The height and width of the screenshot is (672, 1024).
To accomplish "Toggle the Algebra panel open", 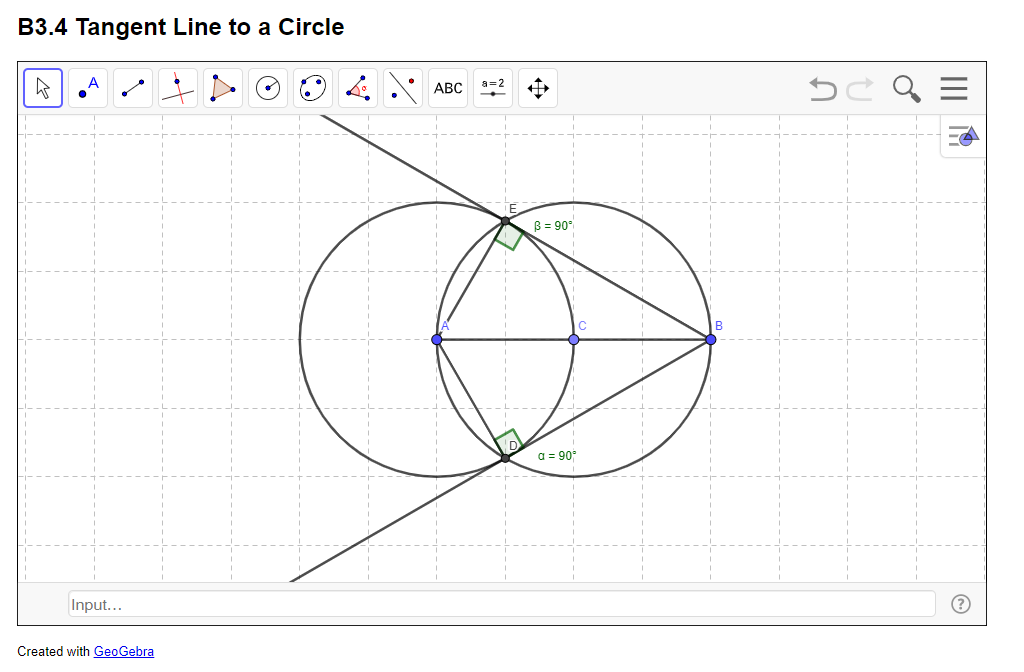I will pos(961,136).
